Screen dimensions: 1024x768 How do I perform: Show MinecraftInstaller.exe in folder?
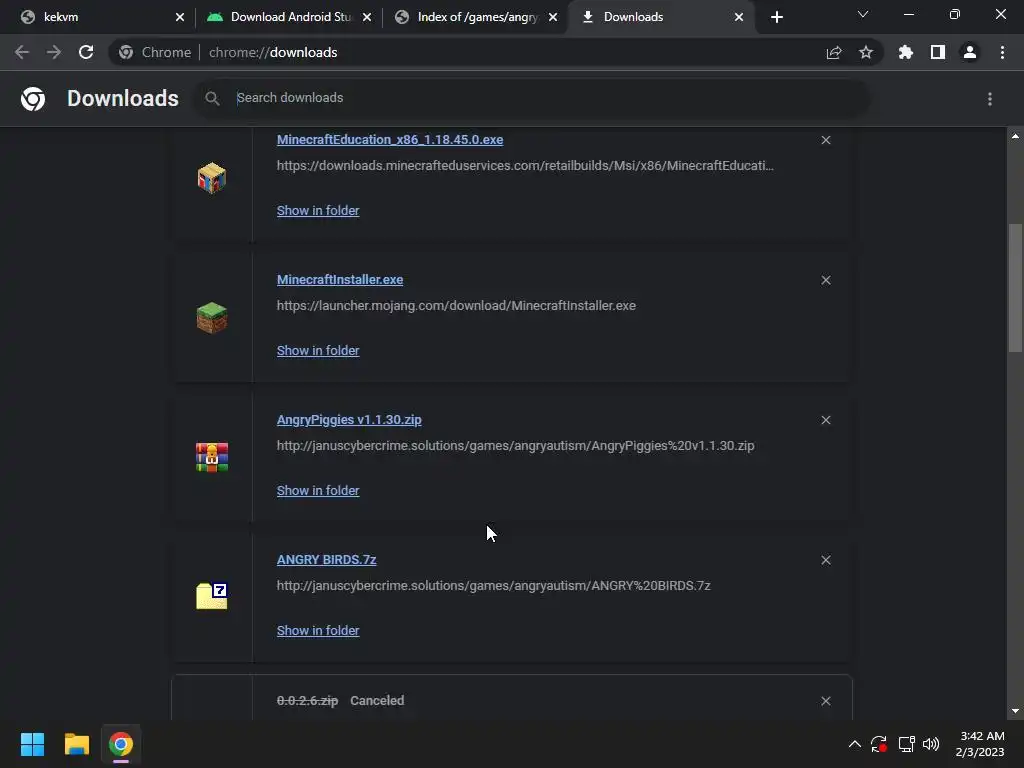click(x=318, y=351)
